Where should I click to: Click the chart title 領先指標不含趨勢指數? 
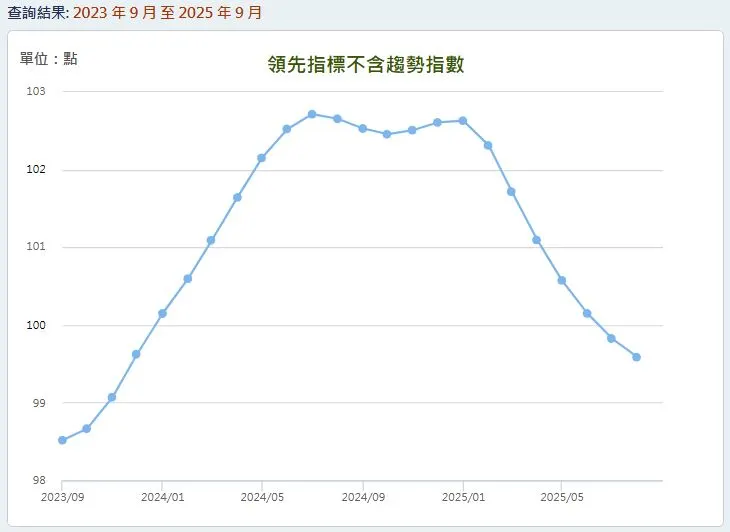365,64
